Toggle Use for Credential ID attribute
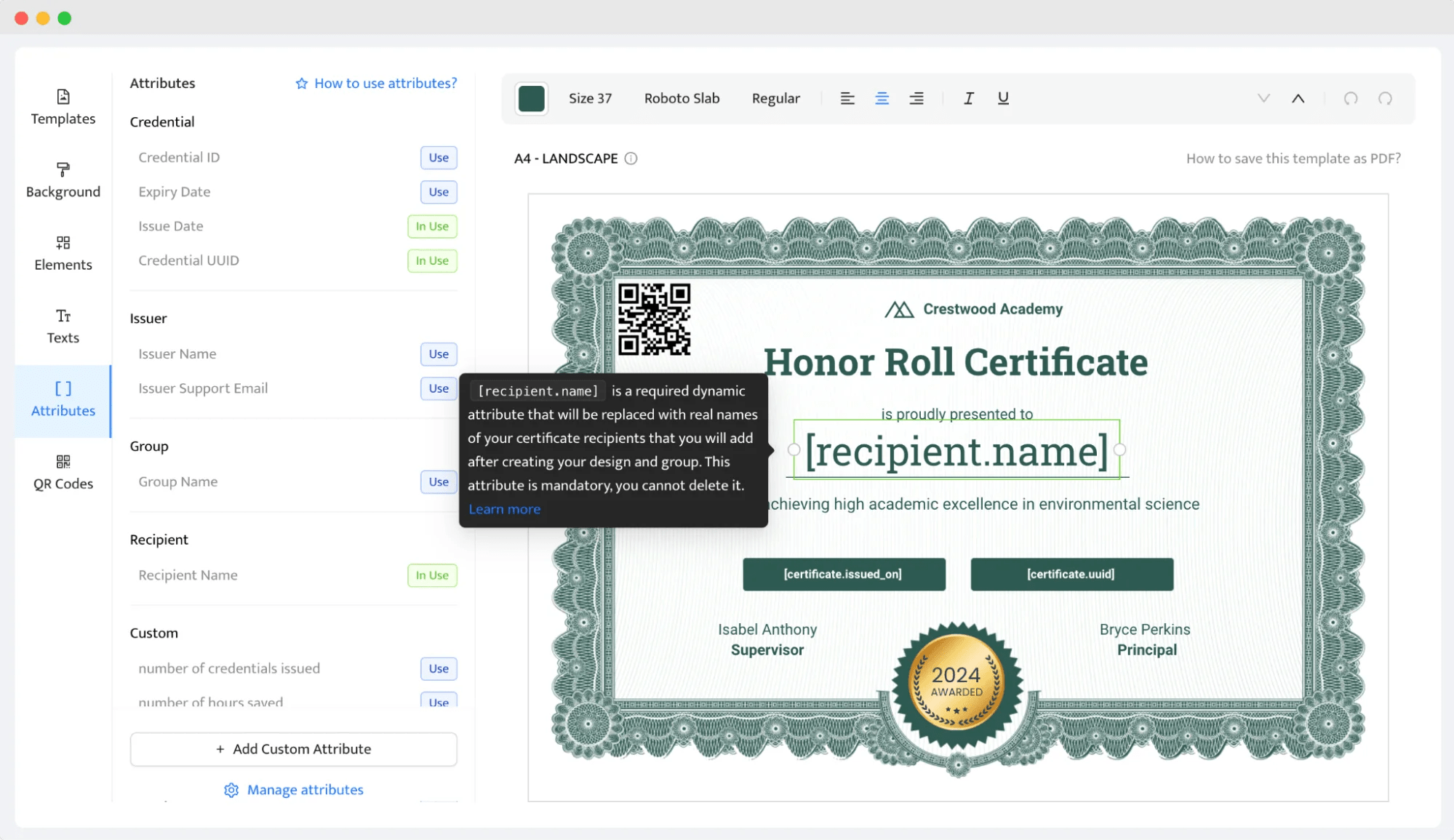Image resolution: width=1454 pixels, height=840 pixels. click(x=438, y=158)
